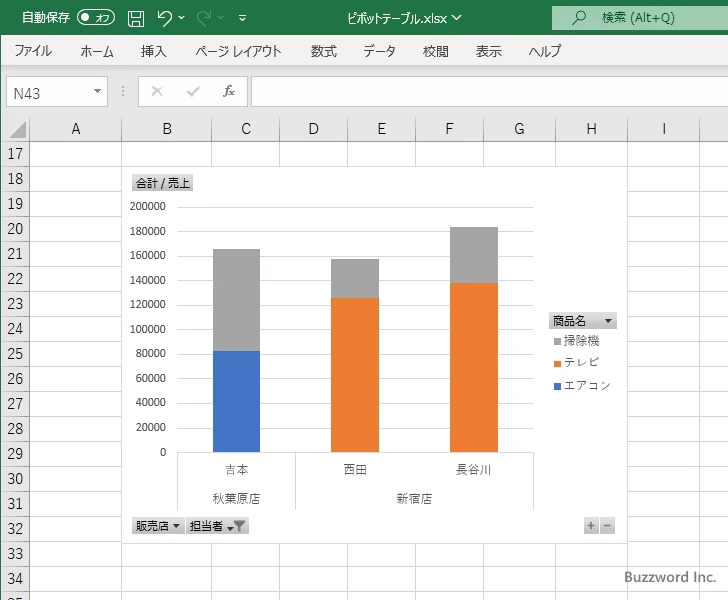Screen dimensions: 728x600
Task: Click the 新宿店 axis label
Action: [414, 499]
